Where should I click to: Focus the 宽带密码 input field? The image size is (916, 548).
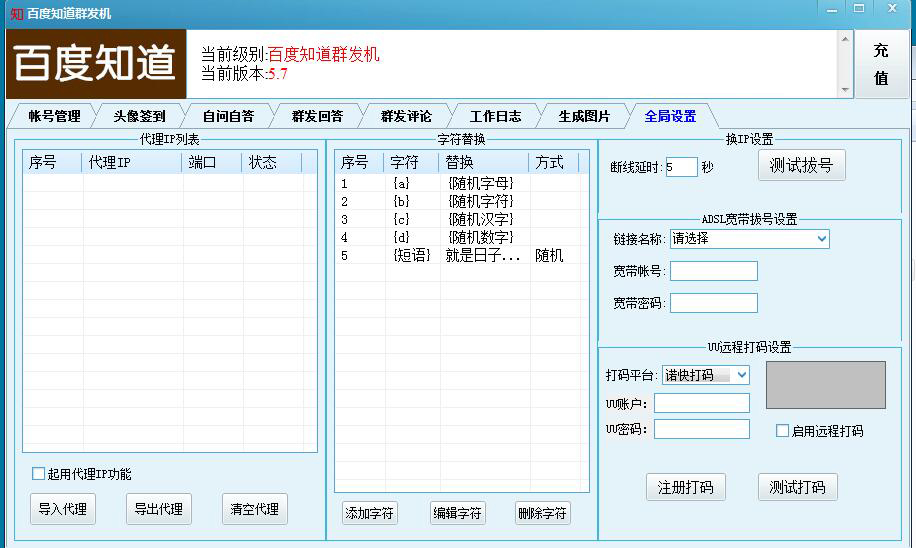(x=714, y=303)
